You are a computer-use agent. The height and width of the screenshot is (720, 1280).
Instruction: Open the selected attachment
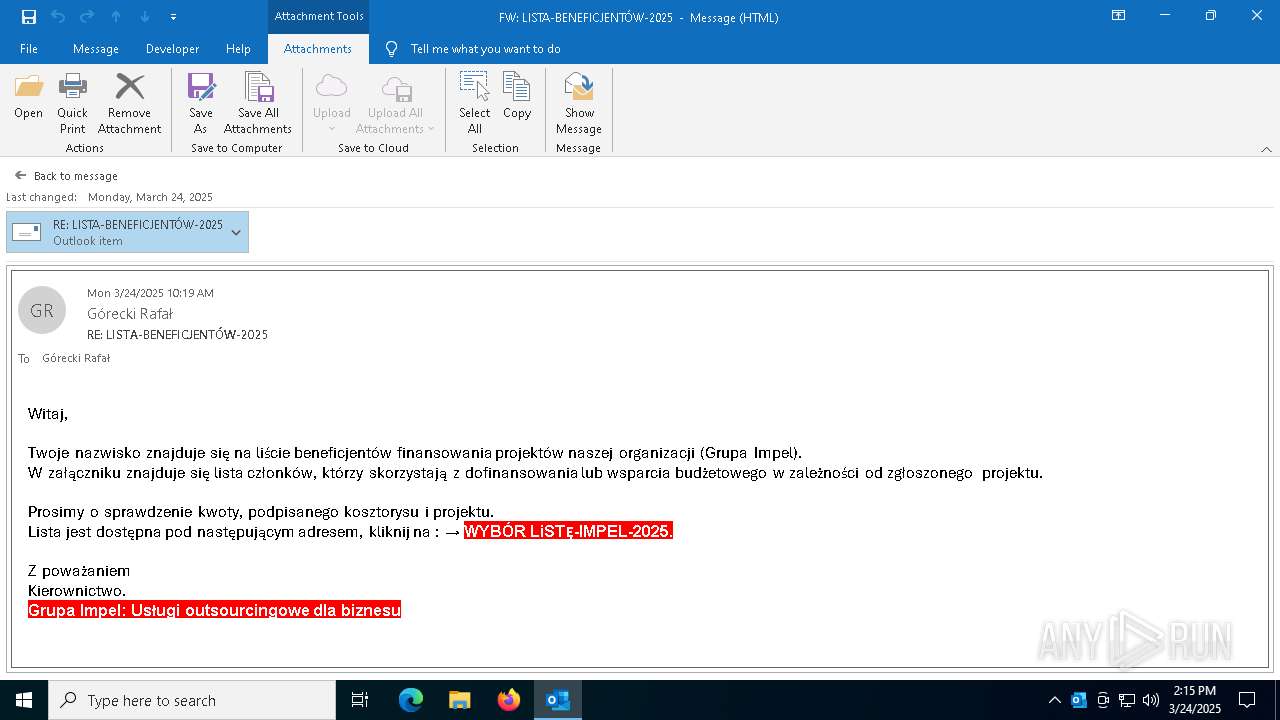click(28, 97)
